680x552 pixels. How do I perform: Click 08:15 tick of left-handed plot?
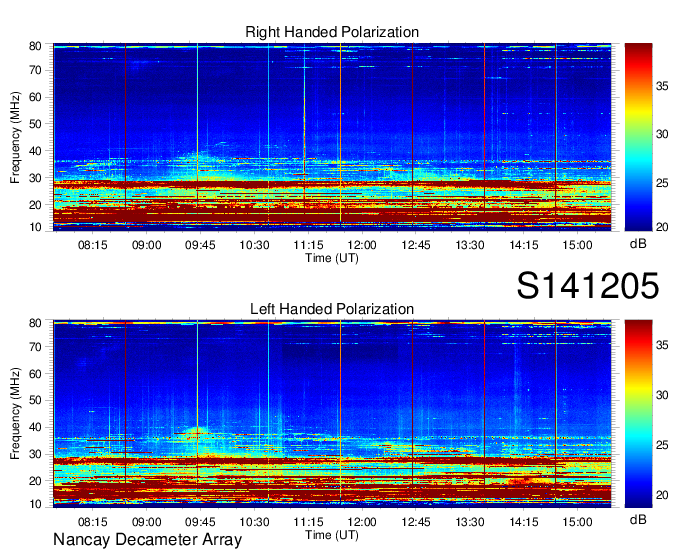tap(92, 522)
